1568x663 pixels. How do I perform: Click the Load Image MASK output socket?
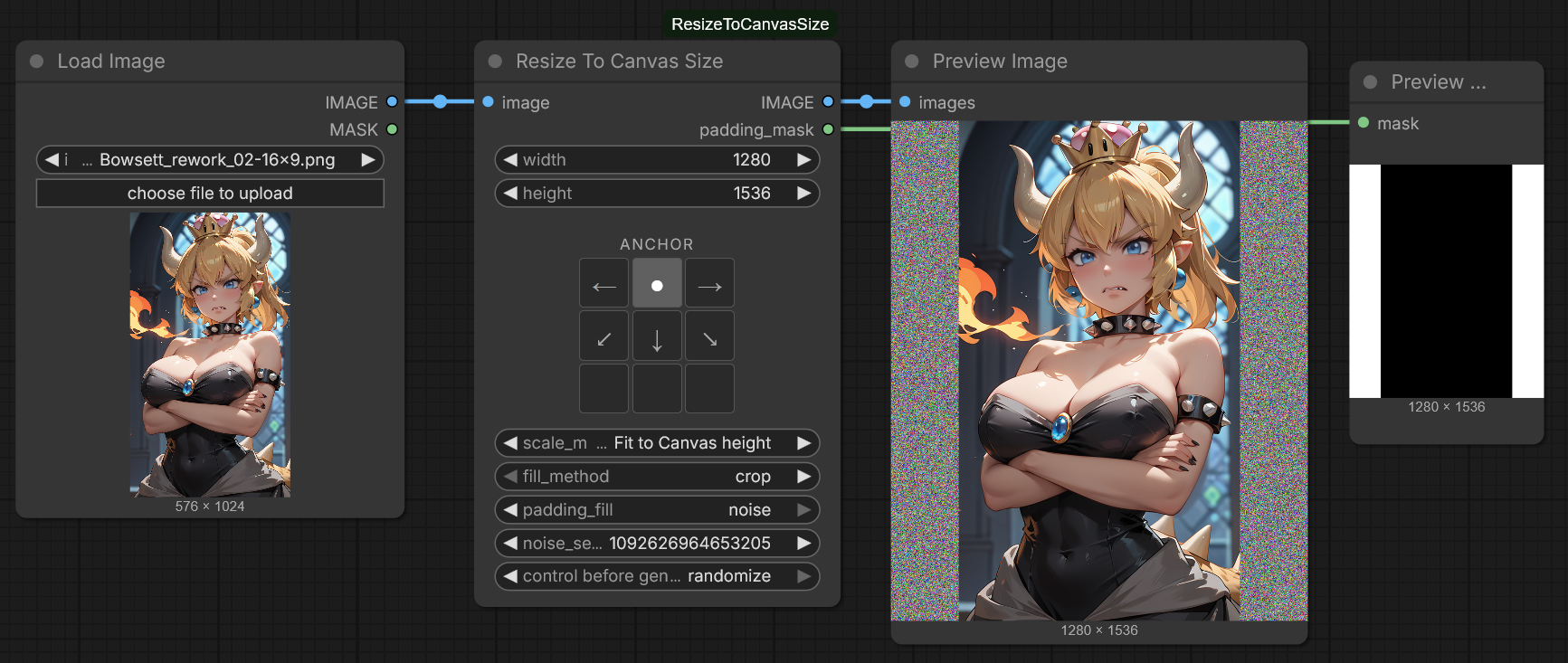(x=392, y=129)
